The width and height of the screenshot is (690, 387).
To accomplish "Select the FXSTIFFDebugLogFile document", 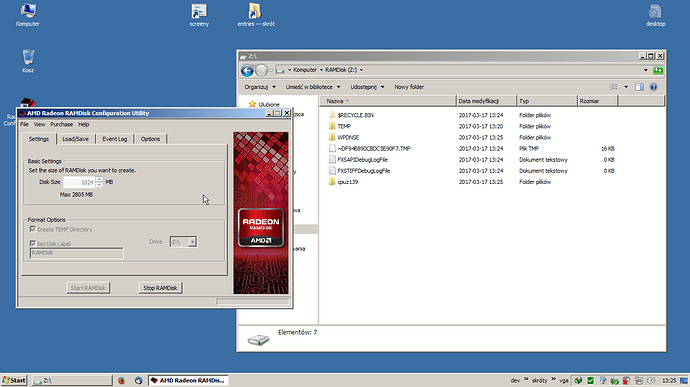I will pyautogui.click(x=360, y=171).
